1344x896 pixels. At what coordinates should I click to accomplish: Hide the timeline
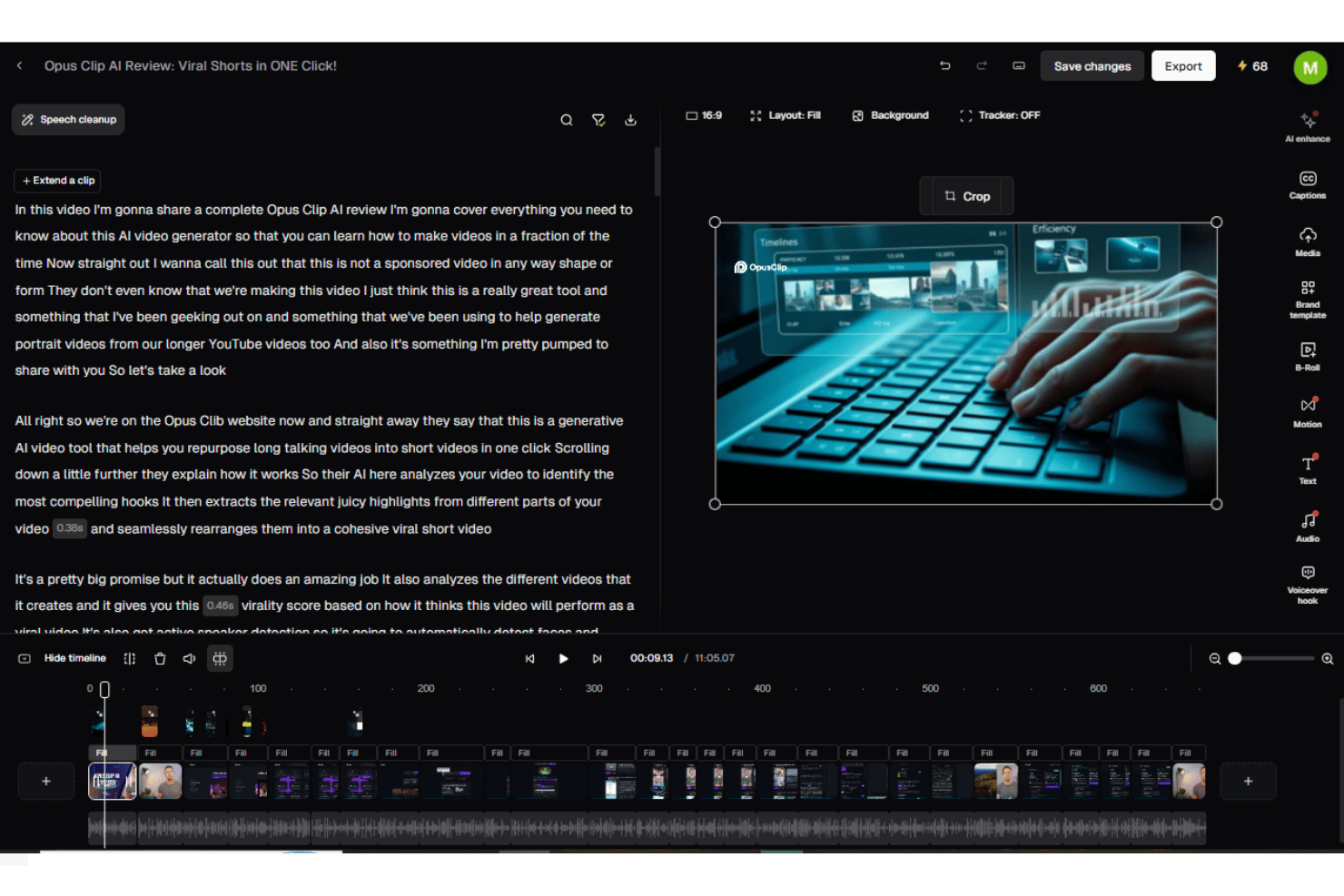[x=63, y=659]
